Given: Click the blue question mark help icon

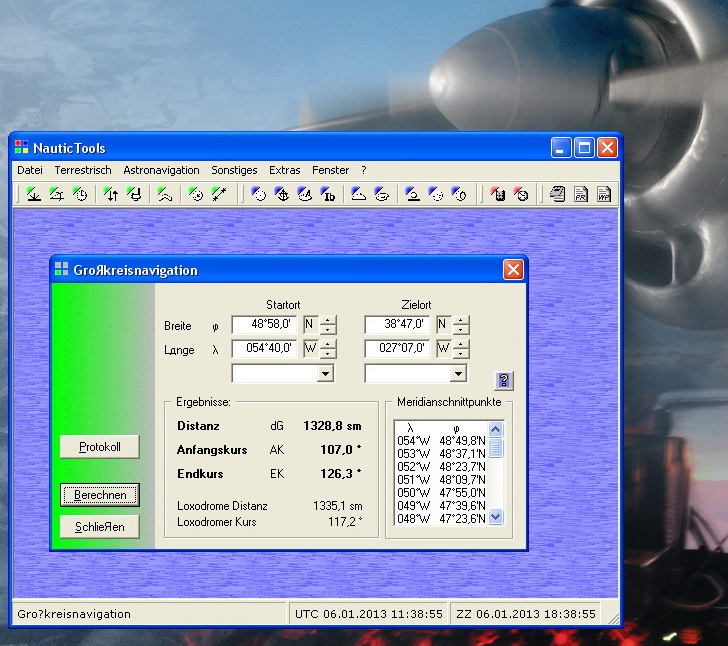Looking at the screenshot, I should (504, 380).
